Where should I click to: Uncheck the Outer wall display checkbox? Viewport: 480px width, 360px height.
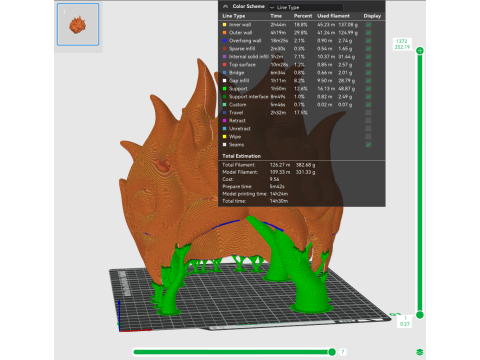[368, 33]
